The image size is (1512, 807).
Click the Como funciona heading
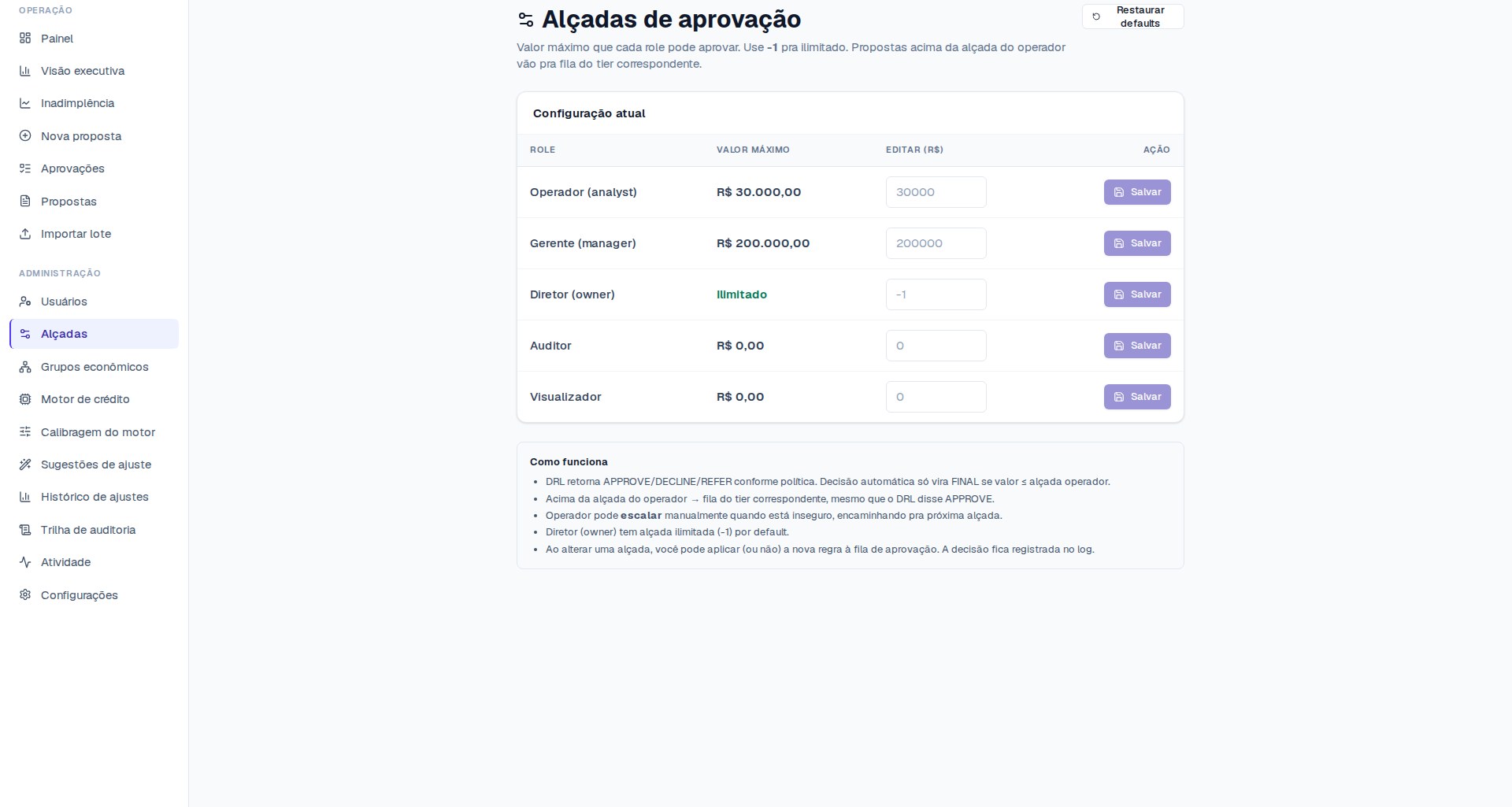[569, 462]
